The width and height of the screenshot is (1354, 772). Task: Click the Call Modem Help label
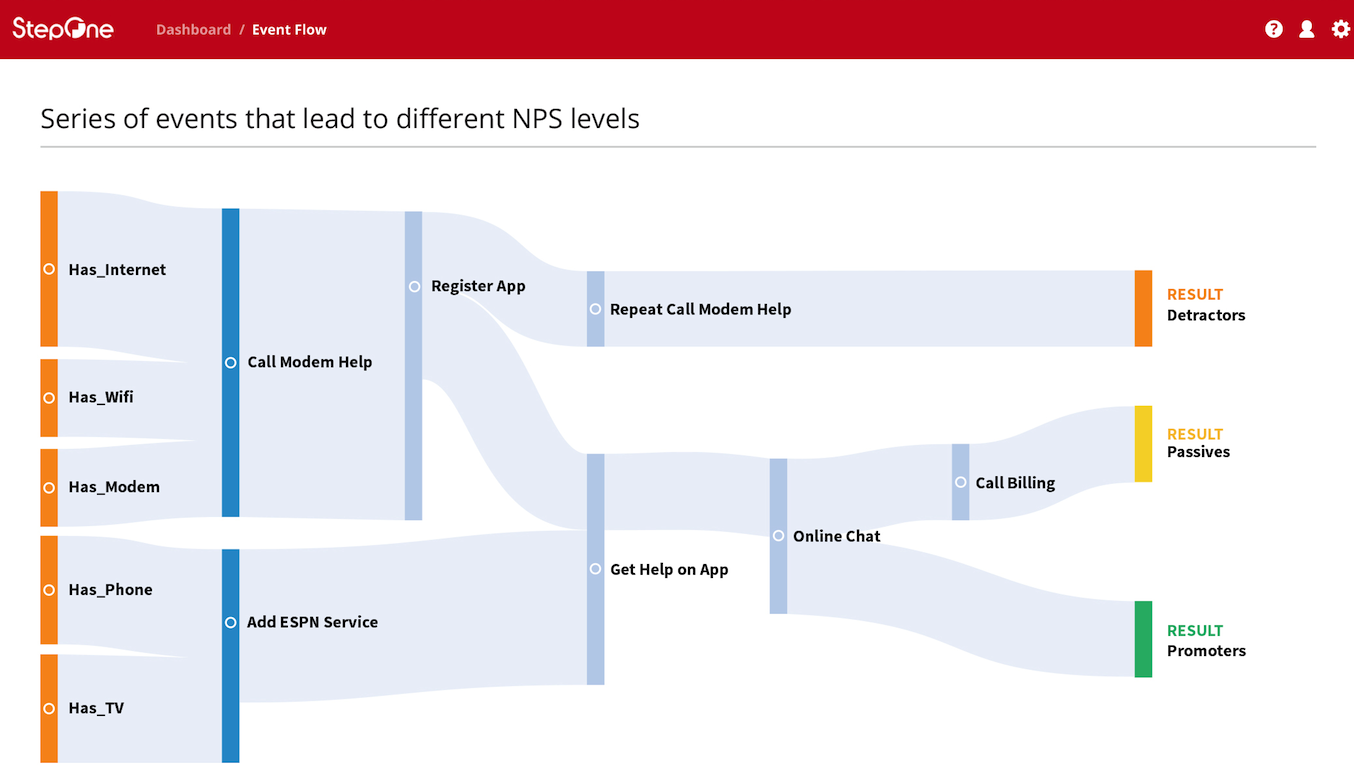(310, 362)
